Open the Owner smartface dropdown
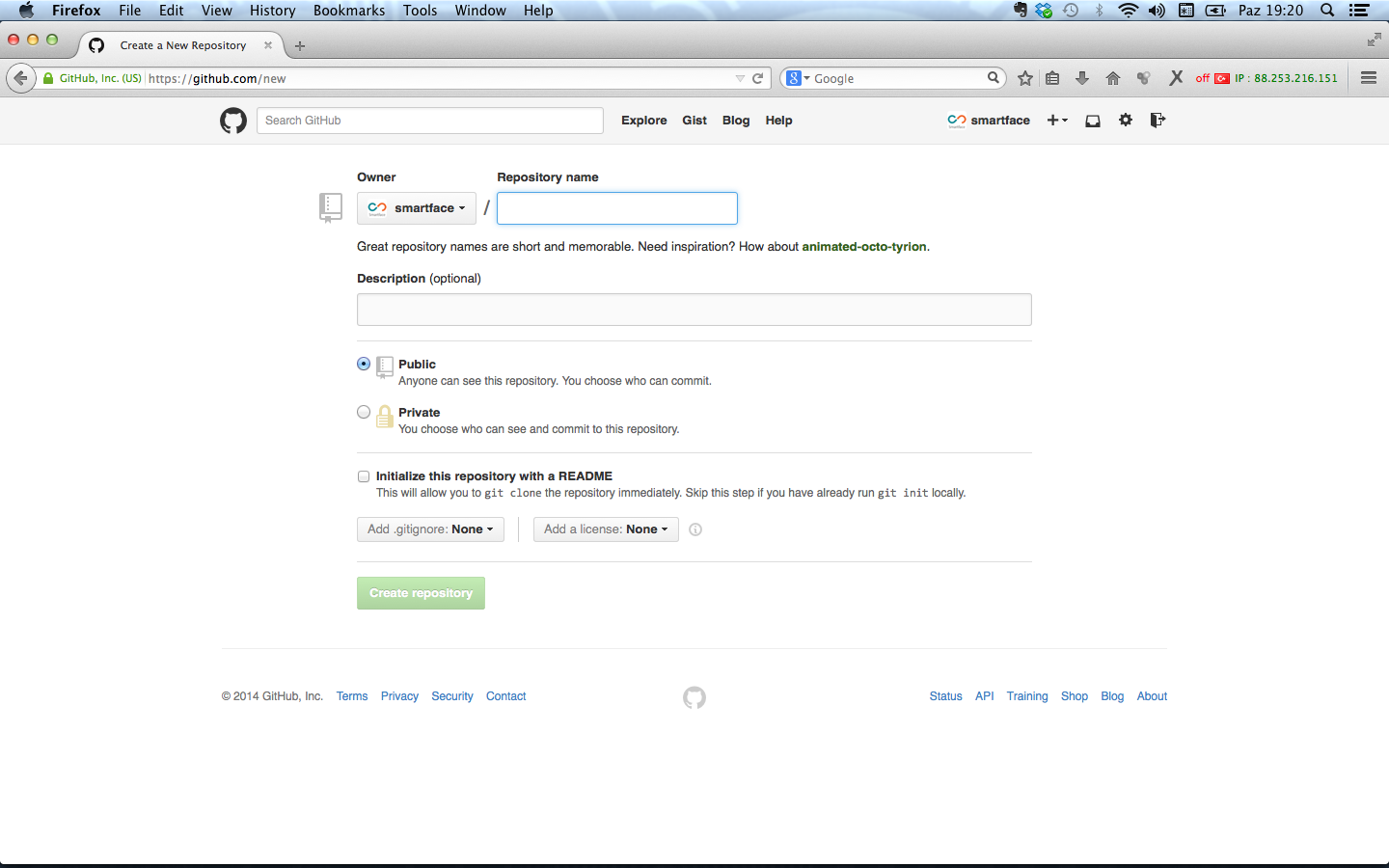The image size is (1389, 868). pyautogui.click(x=417, y=208)
